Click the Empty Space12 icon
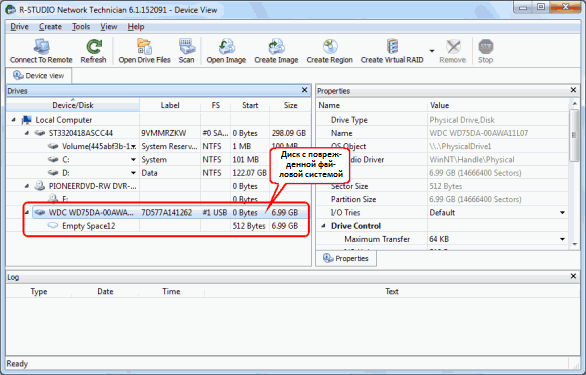The image size is (586, 375). [53, 226]
